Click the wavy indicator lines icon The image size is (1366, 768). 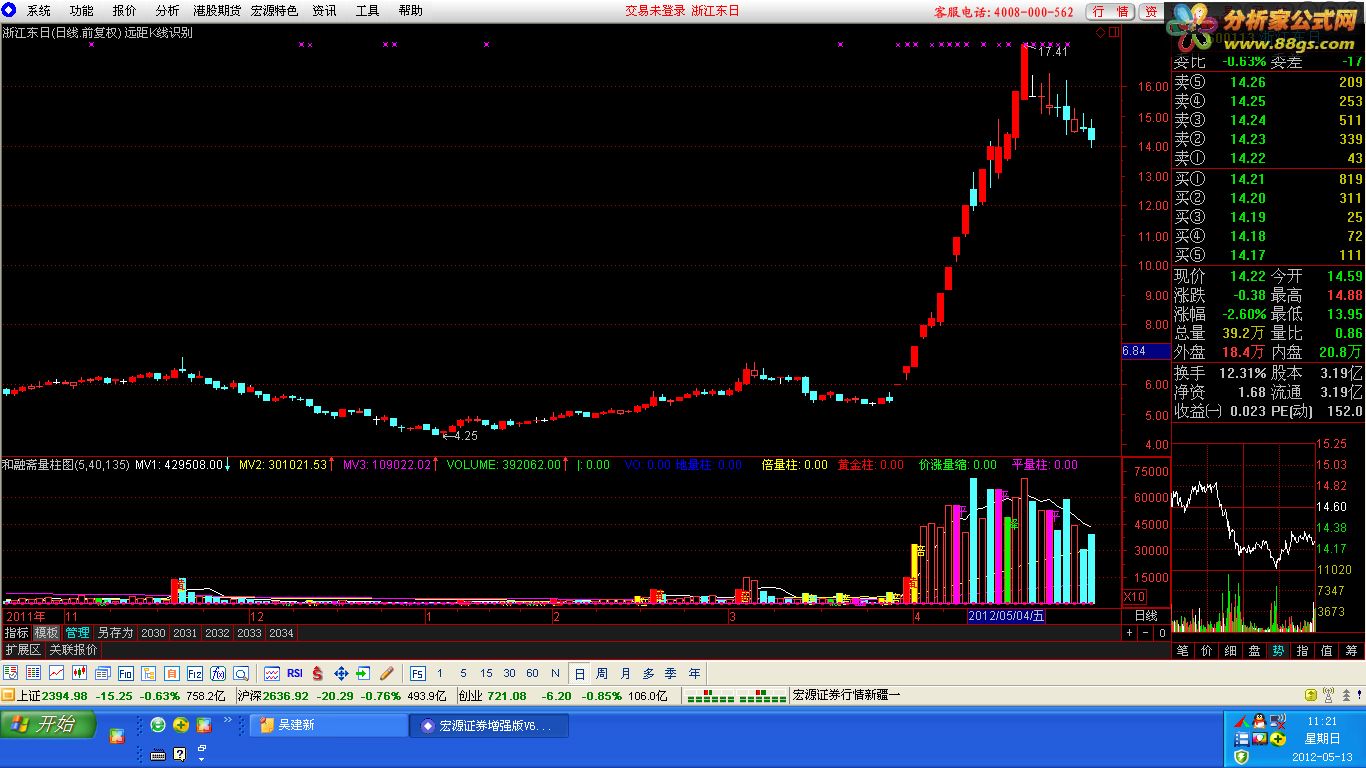(x=272, y=673)
